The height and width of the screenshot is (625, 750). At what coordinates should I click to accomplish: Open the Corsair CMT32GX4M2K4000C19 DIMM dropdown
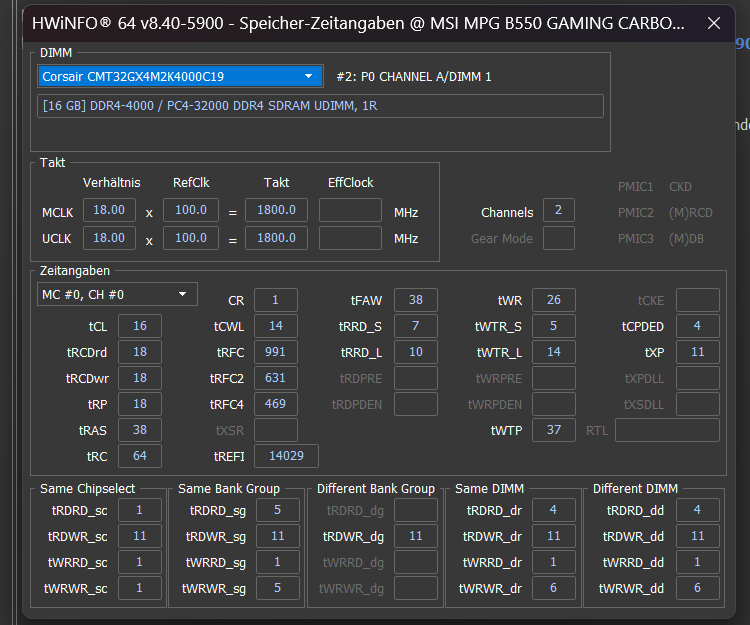[x=180, y=77]
